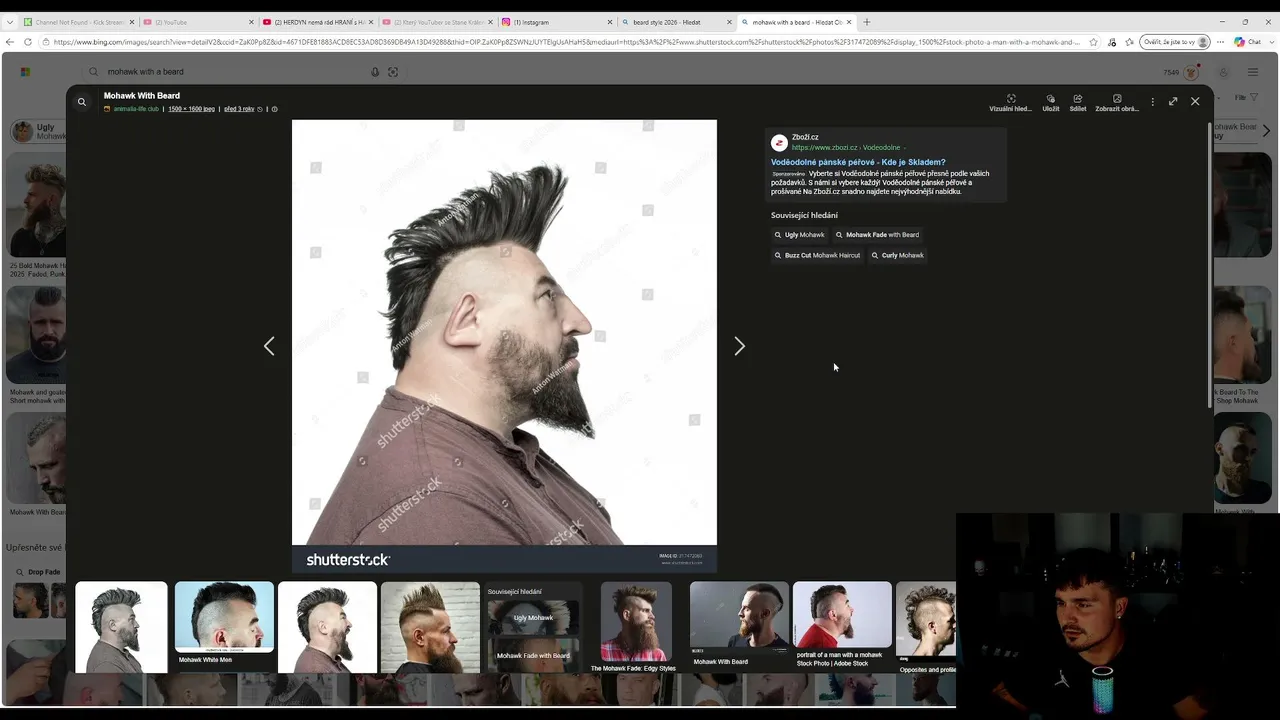
Task: Select brick wall mohawk thumbnail
Action: [x=430, y=627]
